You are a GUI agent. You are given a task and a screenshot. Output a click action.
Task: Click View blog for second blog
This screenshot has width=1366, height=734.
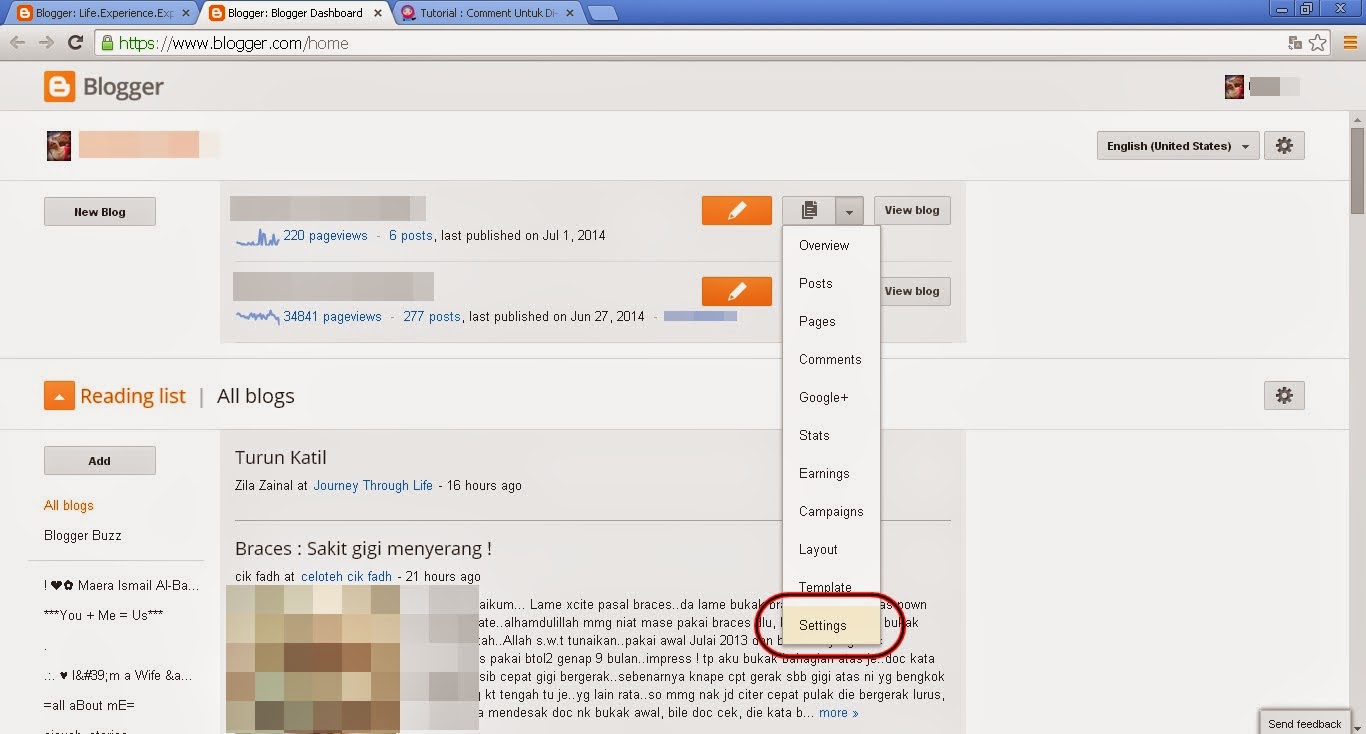coord(915,292)
